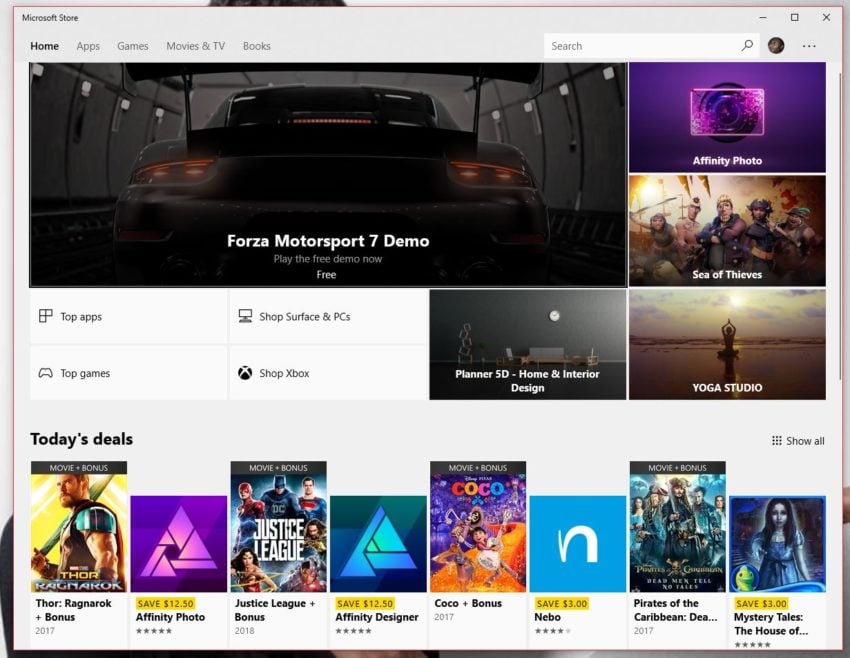Screen dimensions: 850x658
Task: Click the Top games controller icon
Action: point(46,373)
